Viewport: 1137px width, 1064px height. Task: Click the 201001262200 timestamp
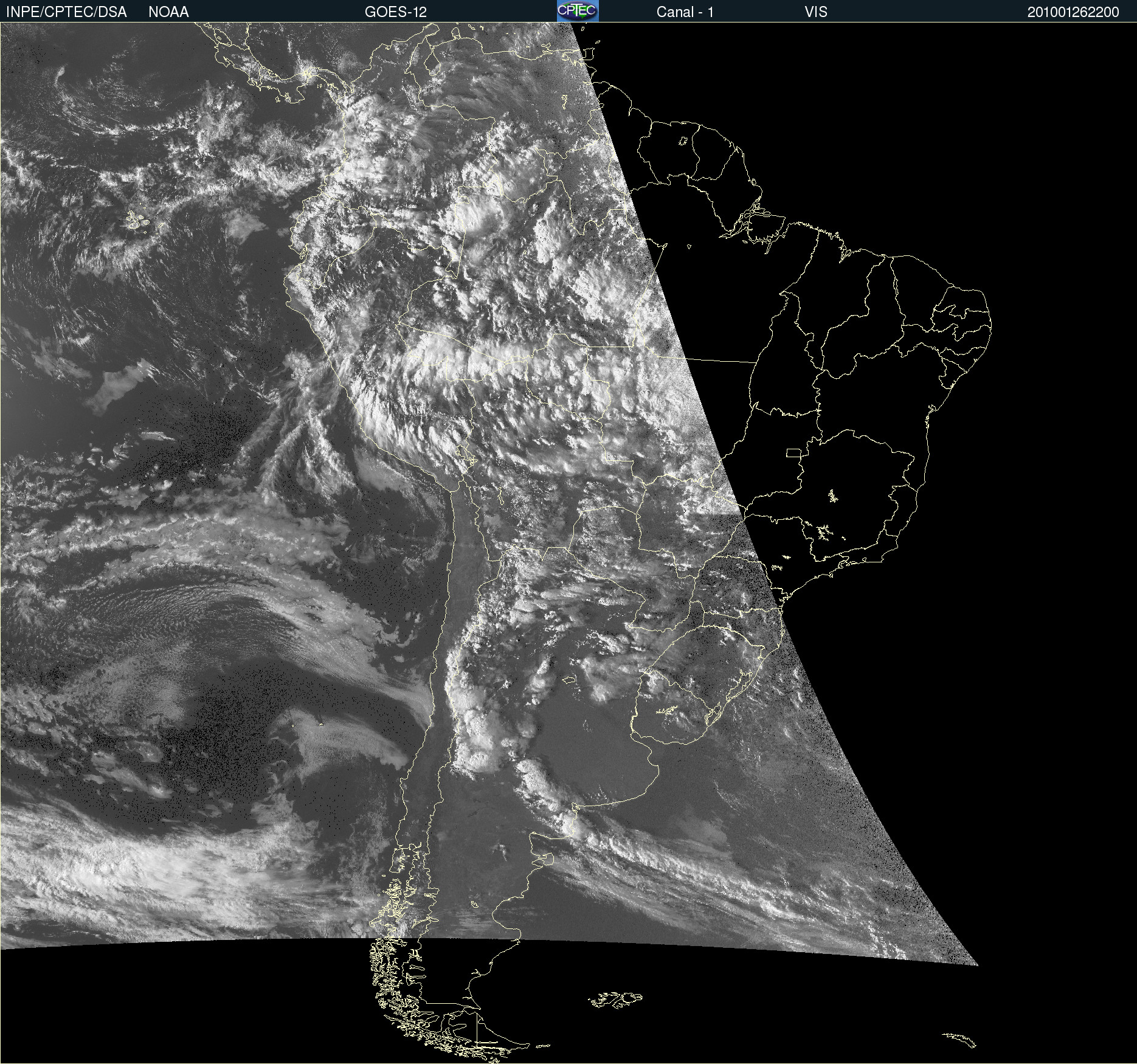click(1073, 12)
